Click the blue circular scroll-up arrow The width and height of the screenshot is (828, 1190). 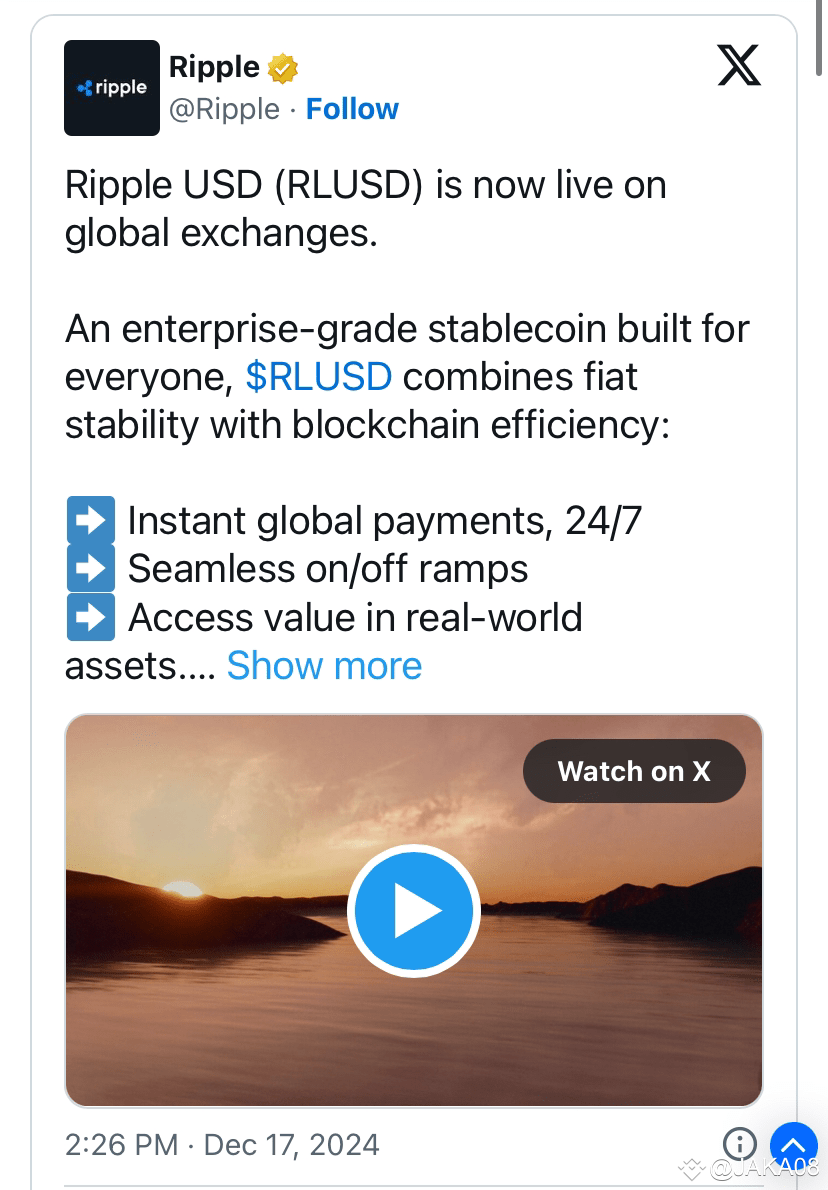[793, 1145]
